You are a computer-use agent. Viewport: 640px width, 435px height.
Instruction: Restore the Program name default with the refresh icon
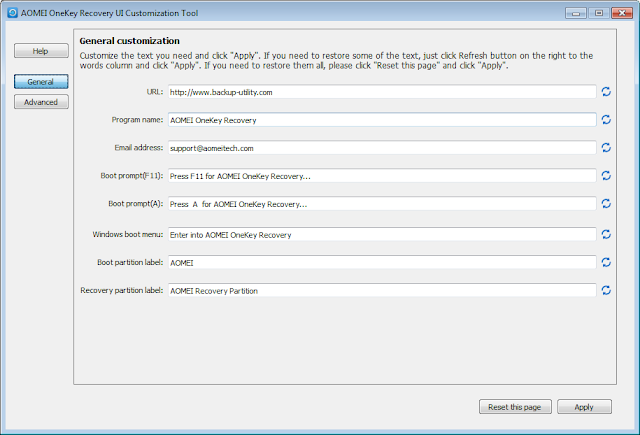click(606, 120)
